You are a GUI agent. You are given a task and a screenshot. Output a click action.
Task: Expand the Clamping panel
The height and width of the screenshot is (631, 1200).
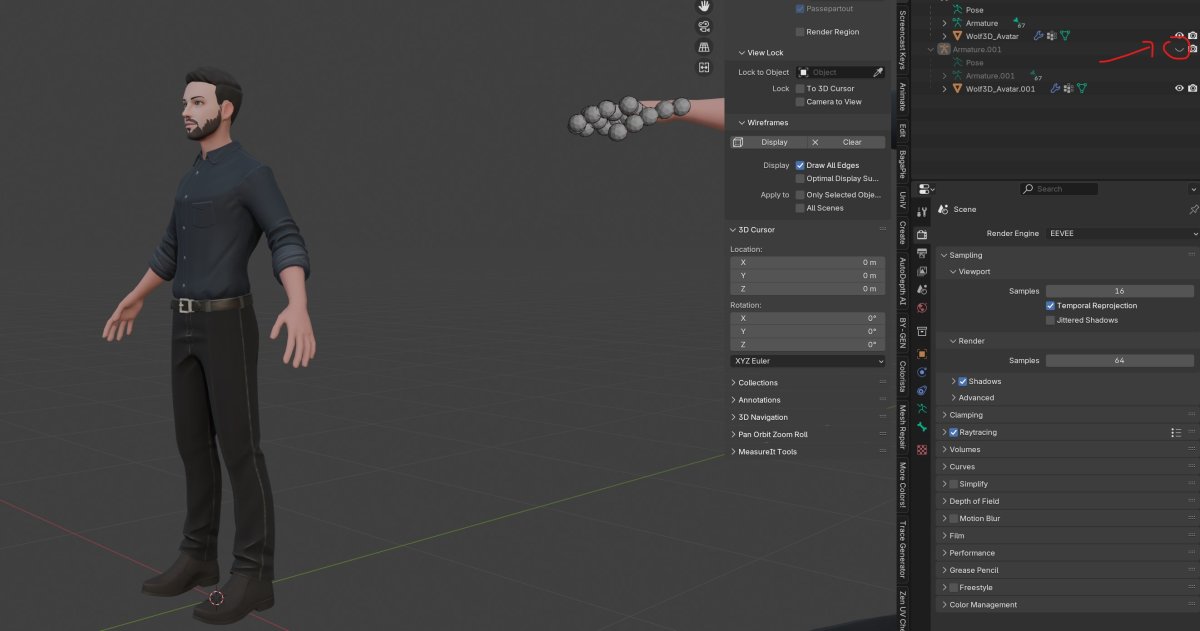click(x=966, y=415)
